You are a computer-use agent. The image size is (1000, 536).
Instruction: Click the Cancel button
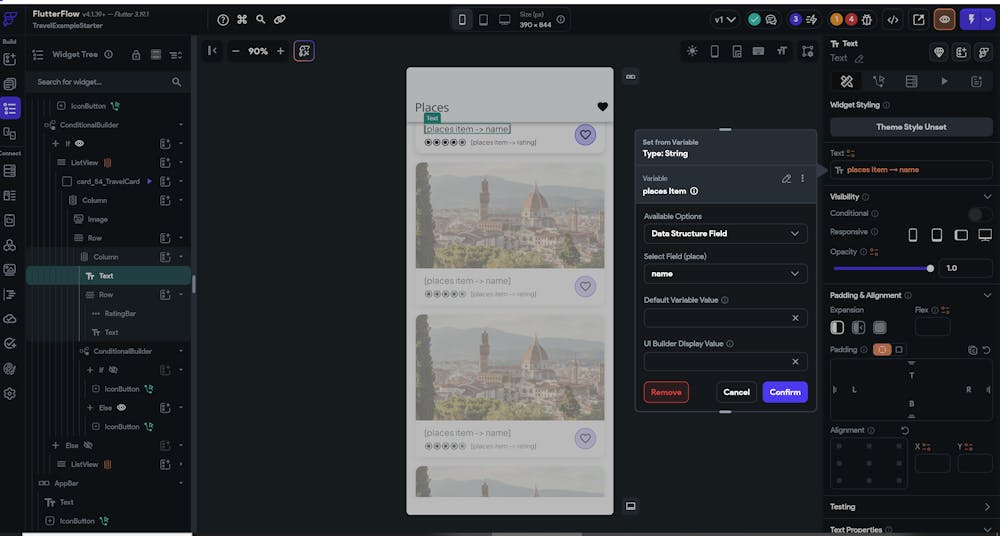pyautogui.click(x=737, y=392)
